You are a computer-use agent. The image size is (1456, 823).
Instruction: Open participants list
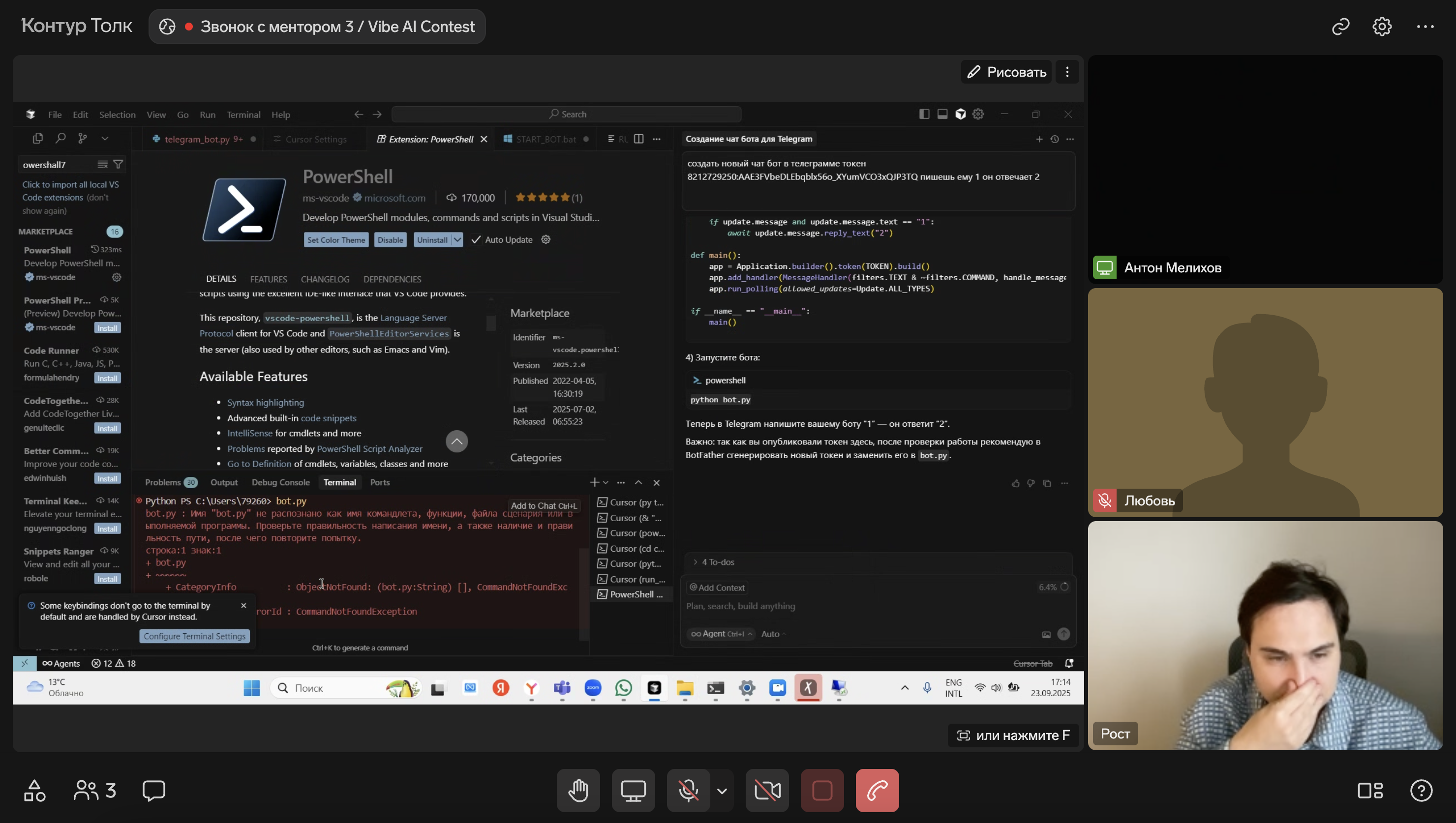(94, 790)
